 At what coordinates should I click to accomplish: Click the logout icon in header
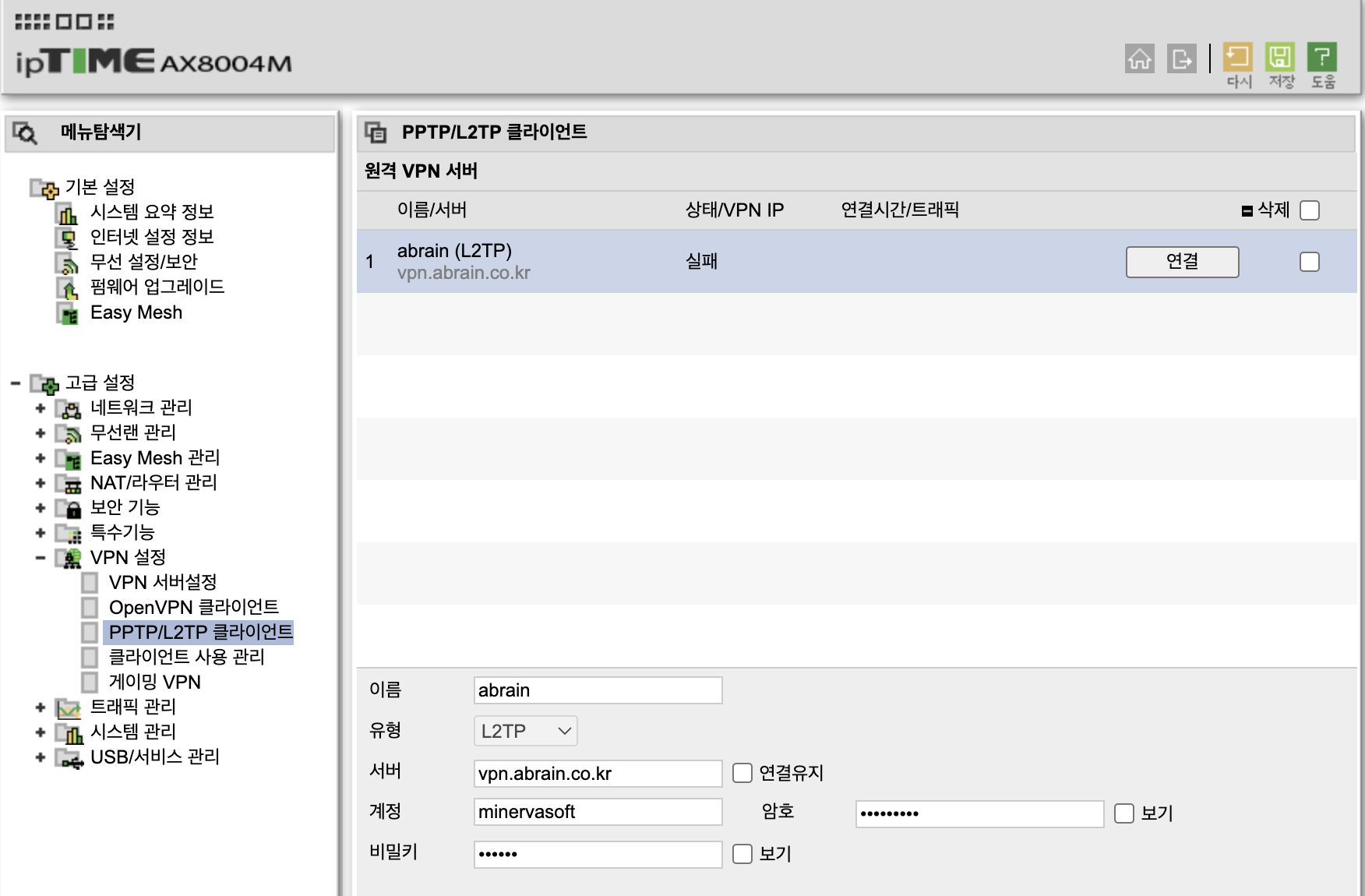[x=1182, y=58]
